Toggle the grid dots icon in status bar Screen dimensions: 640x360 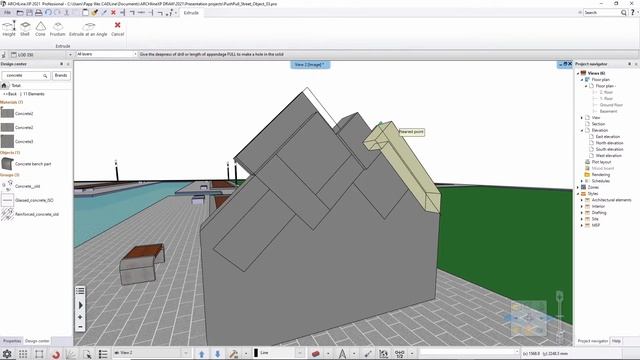(x=23, y=353)
